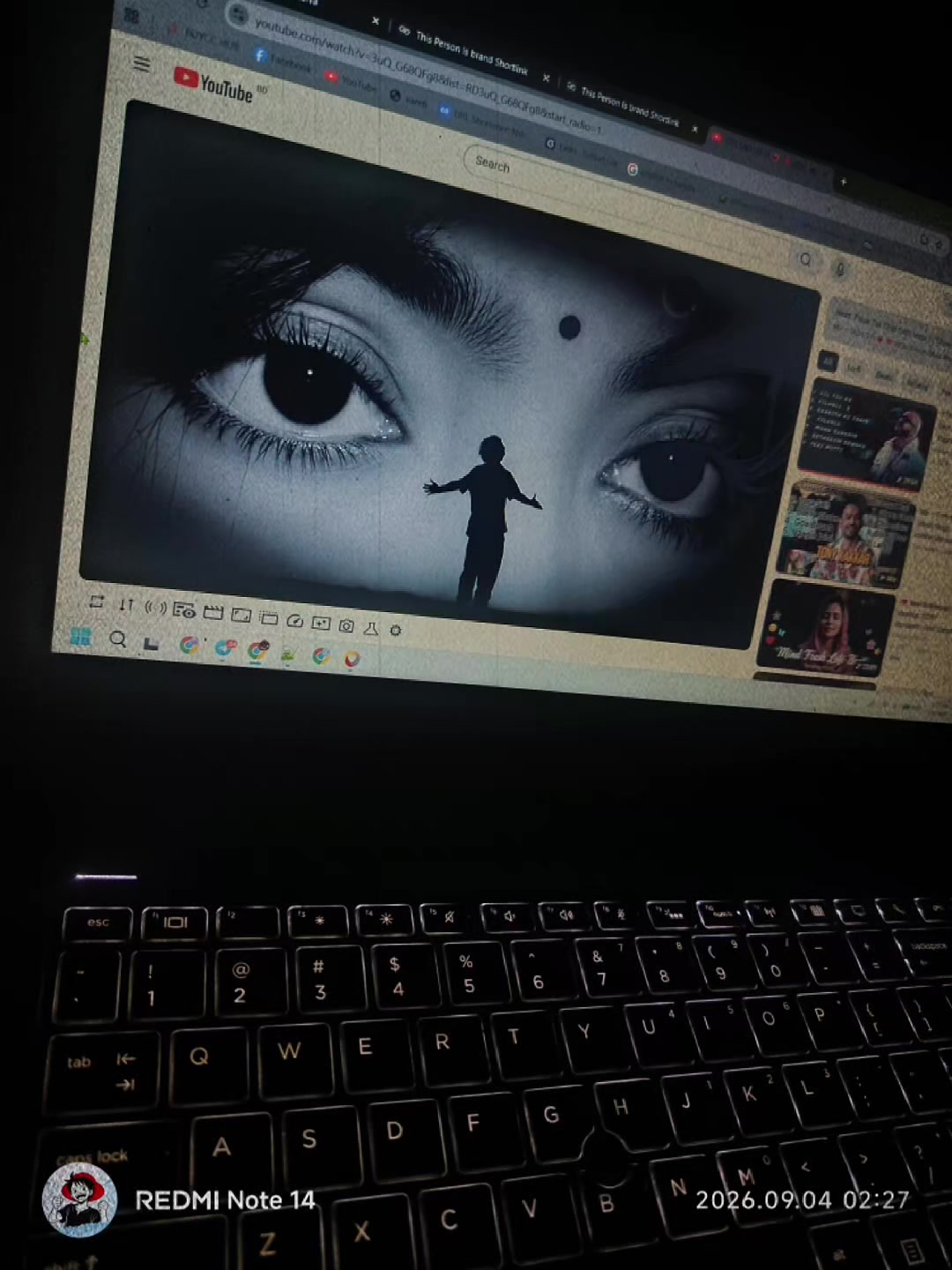Click the flask icon below the video
Image resolution: width=952 pixels, height=1270 pixels.
tap(371, 628)
